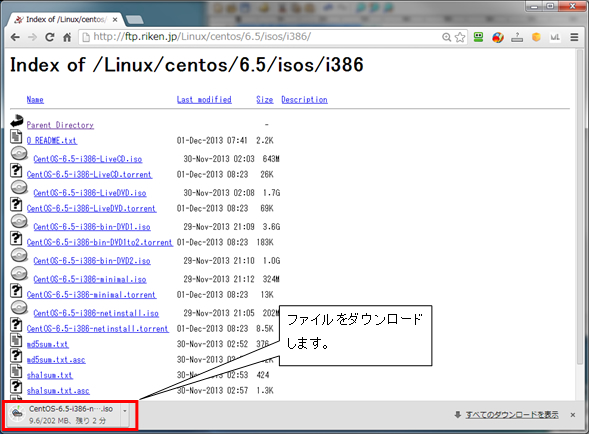Open CentOS-6.5-i386-LiveCD.torrent link
The height and width of the screenshot is (434, 589).
[89, 175]
